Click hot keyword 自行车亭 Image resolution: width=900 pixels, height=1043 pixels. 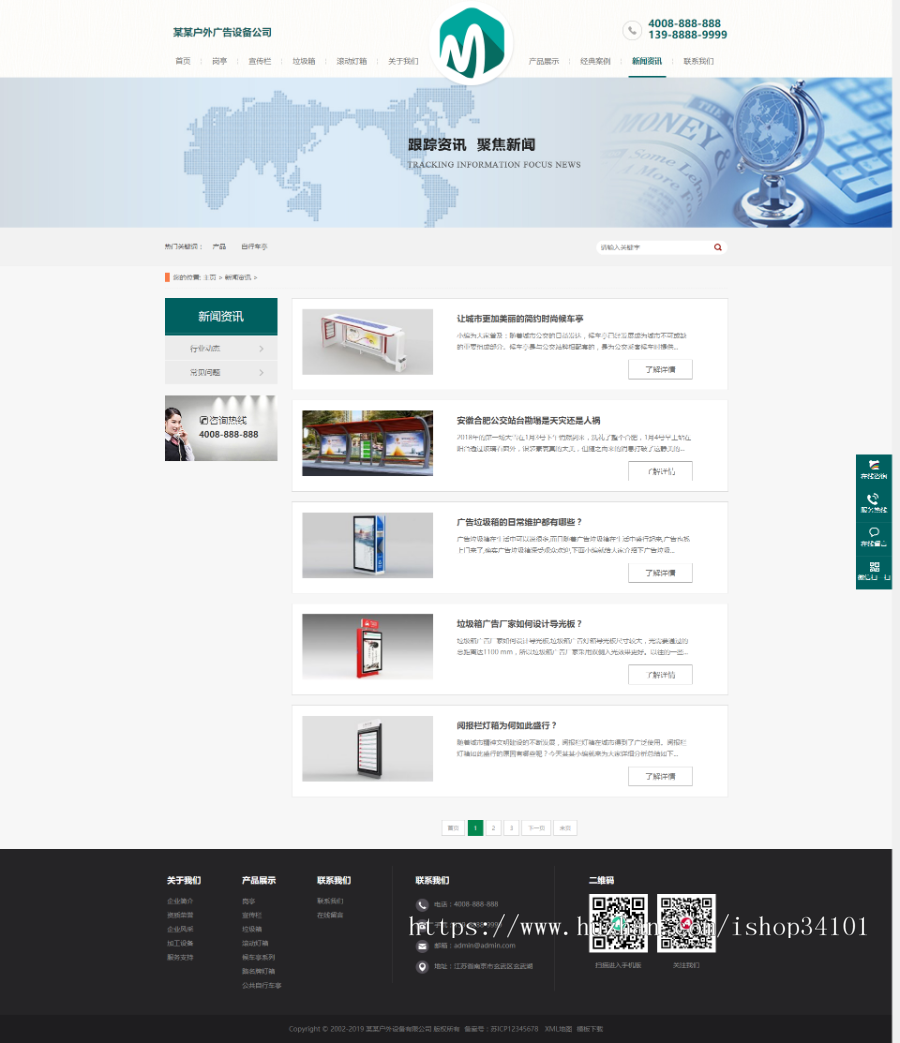pos(254,247)
